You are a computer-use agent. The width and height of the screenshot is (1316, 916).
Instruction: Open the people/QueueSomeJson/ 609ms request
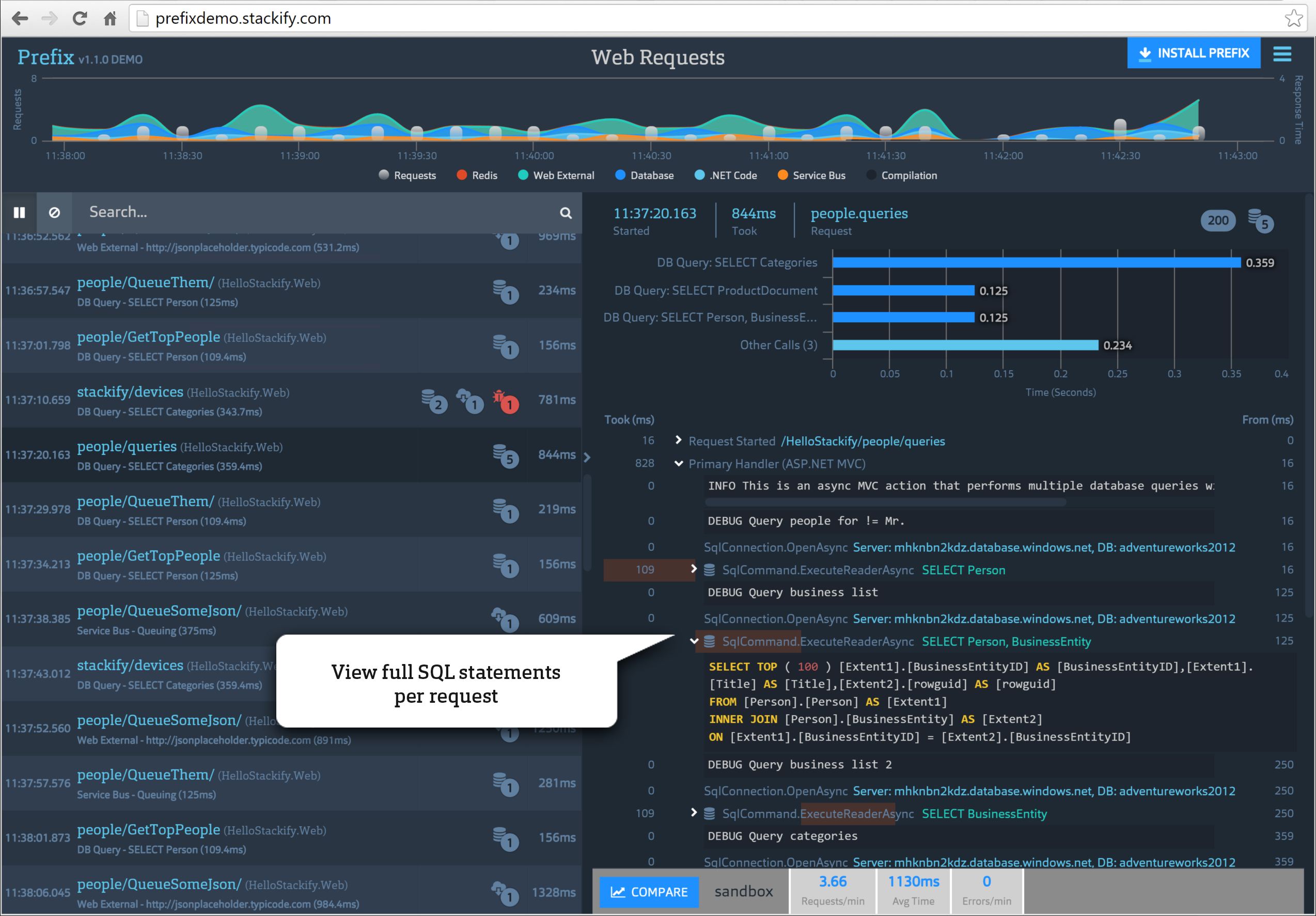160,611
